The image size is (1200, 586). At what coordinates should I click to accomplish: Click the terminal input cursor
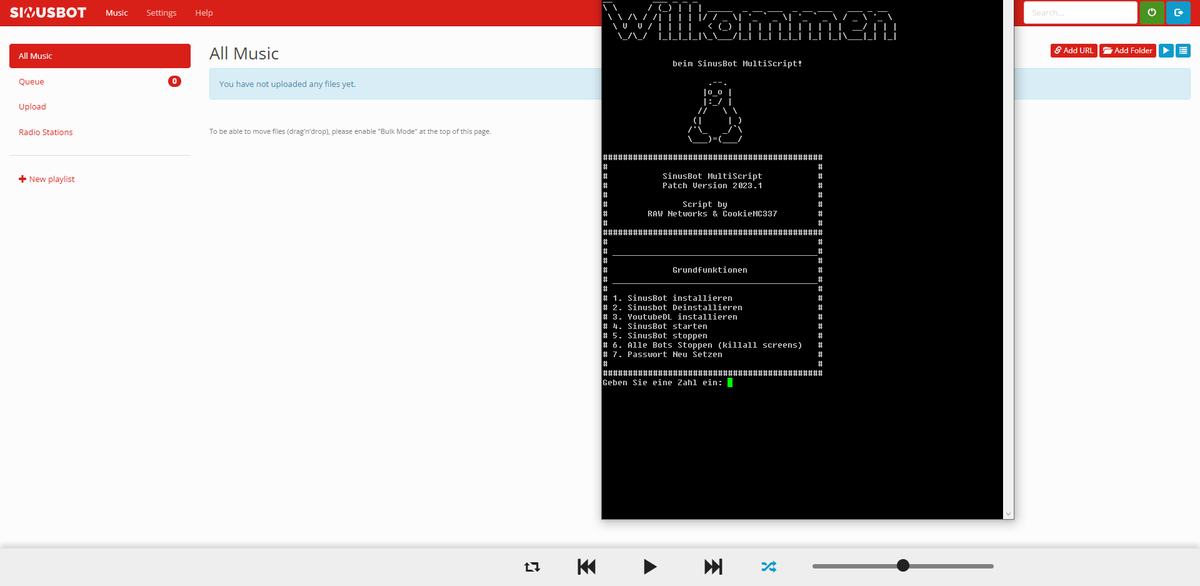(730, 382)
